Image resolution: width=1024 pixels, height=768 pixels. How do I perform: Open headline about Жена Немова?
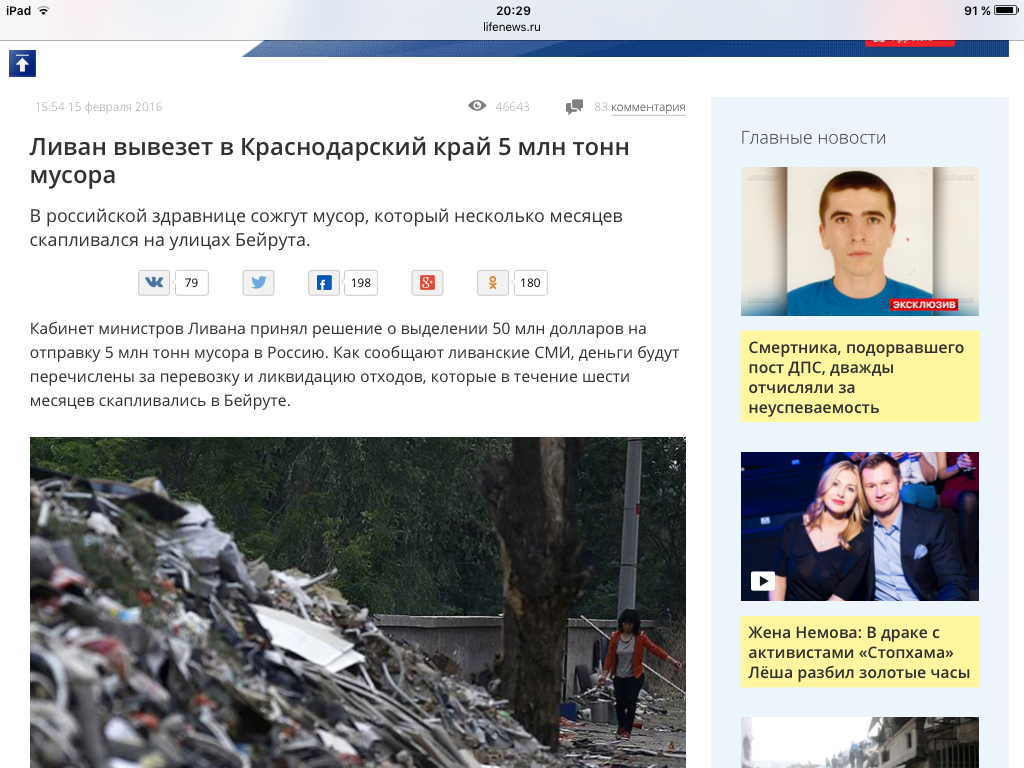(859, 652)
